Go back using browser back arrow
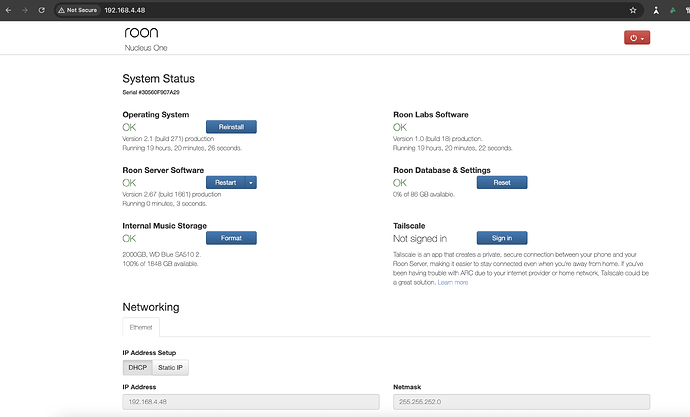690x417 pixels. point(8,10)
